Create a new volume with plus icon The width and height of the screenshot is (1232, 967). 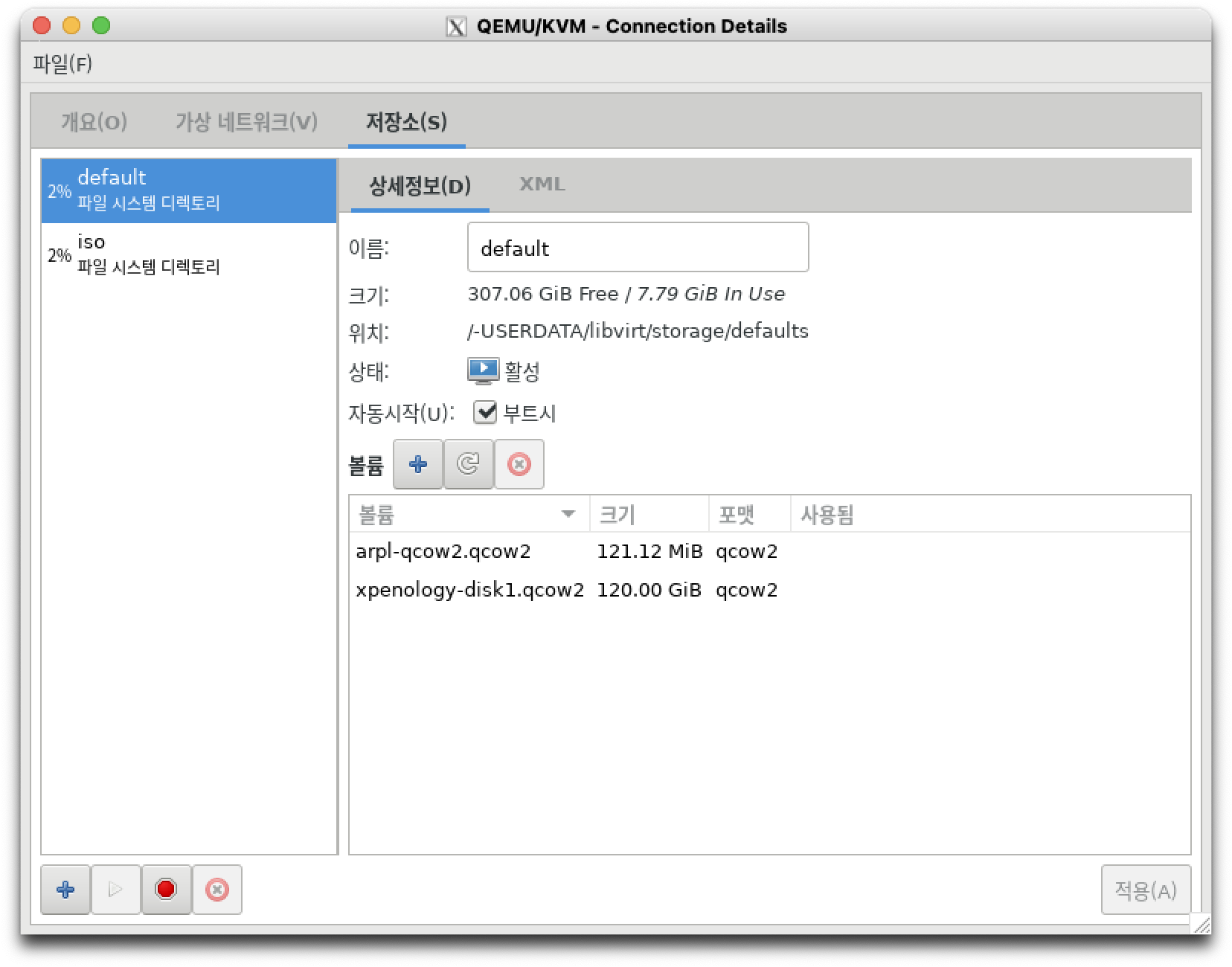click(418, 464)
